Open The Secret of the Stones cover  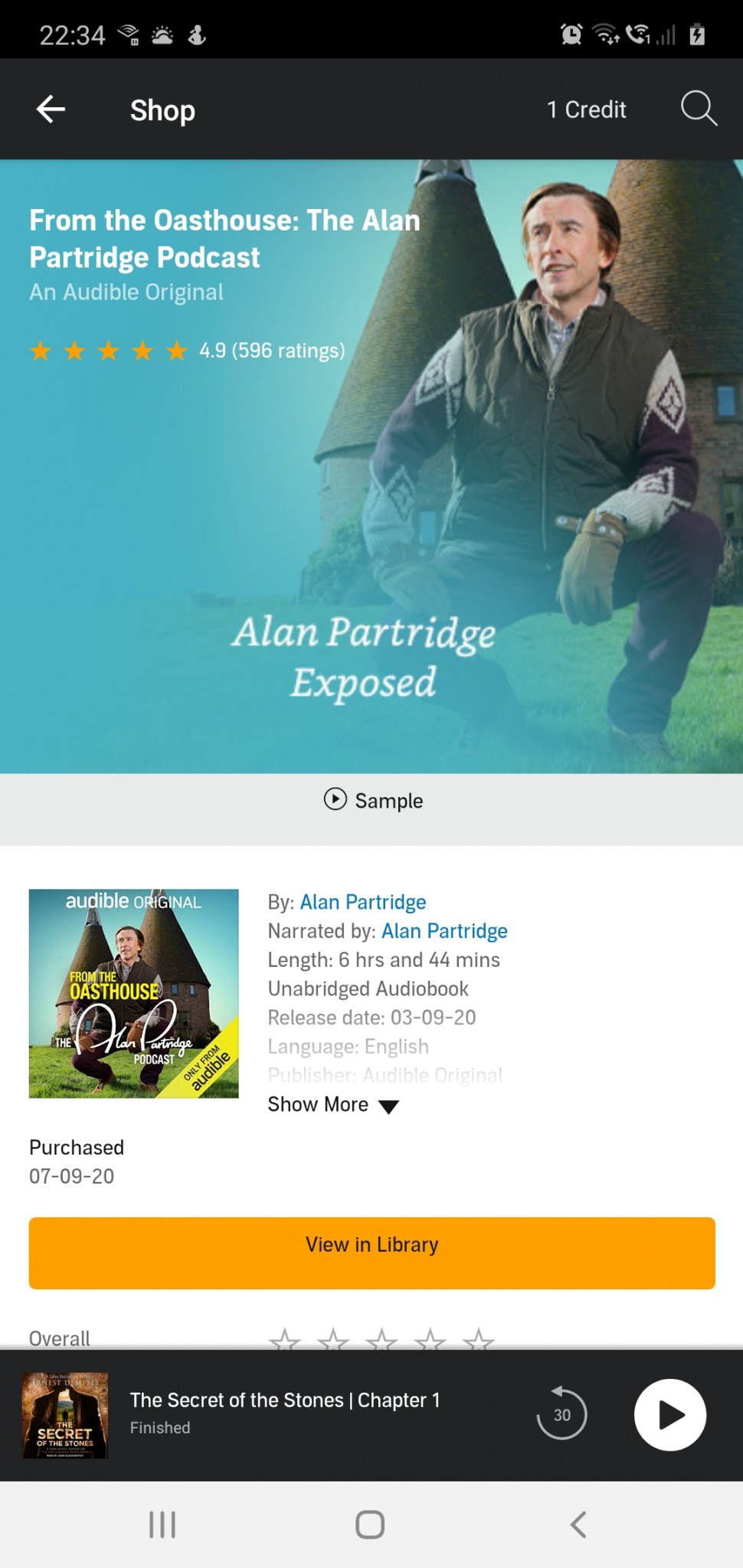(65, 1415)
